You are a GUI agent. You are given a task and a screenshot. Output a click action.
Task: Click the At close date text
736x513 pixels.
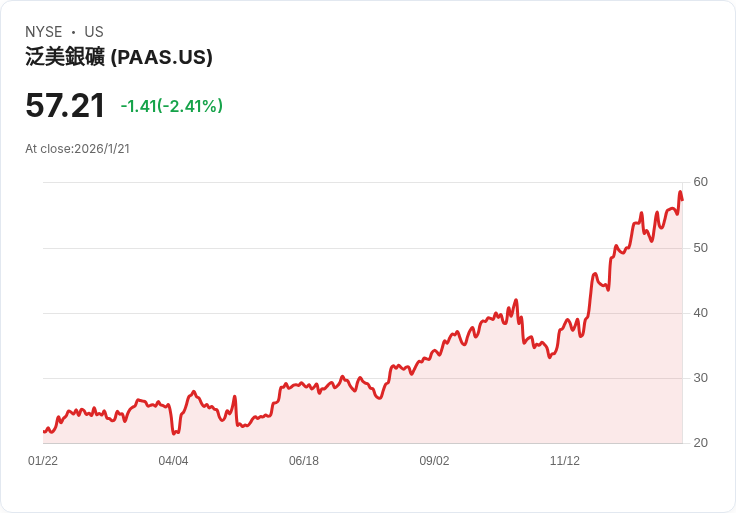pyautogui.click(x=77, y=149)
